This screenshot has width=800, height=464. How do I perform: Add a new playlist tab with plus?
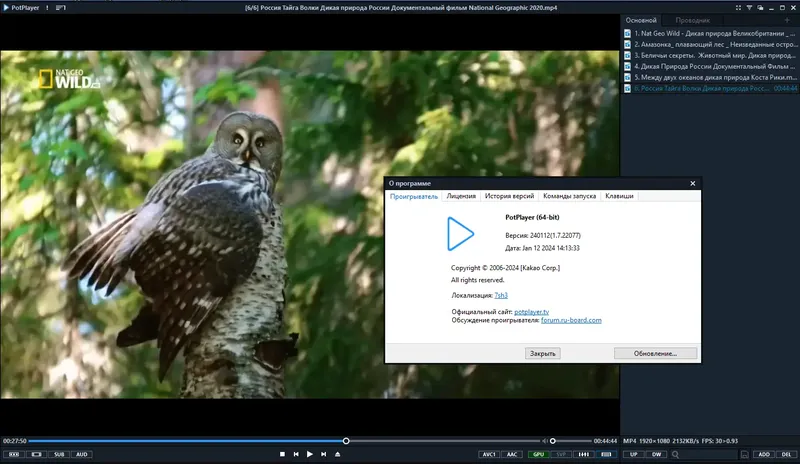[x=787, y=20]
